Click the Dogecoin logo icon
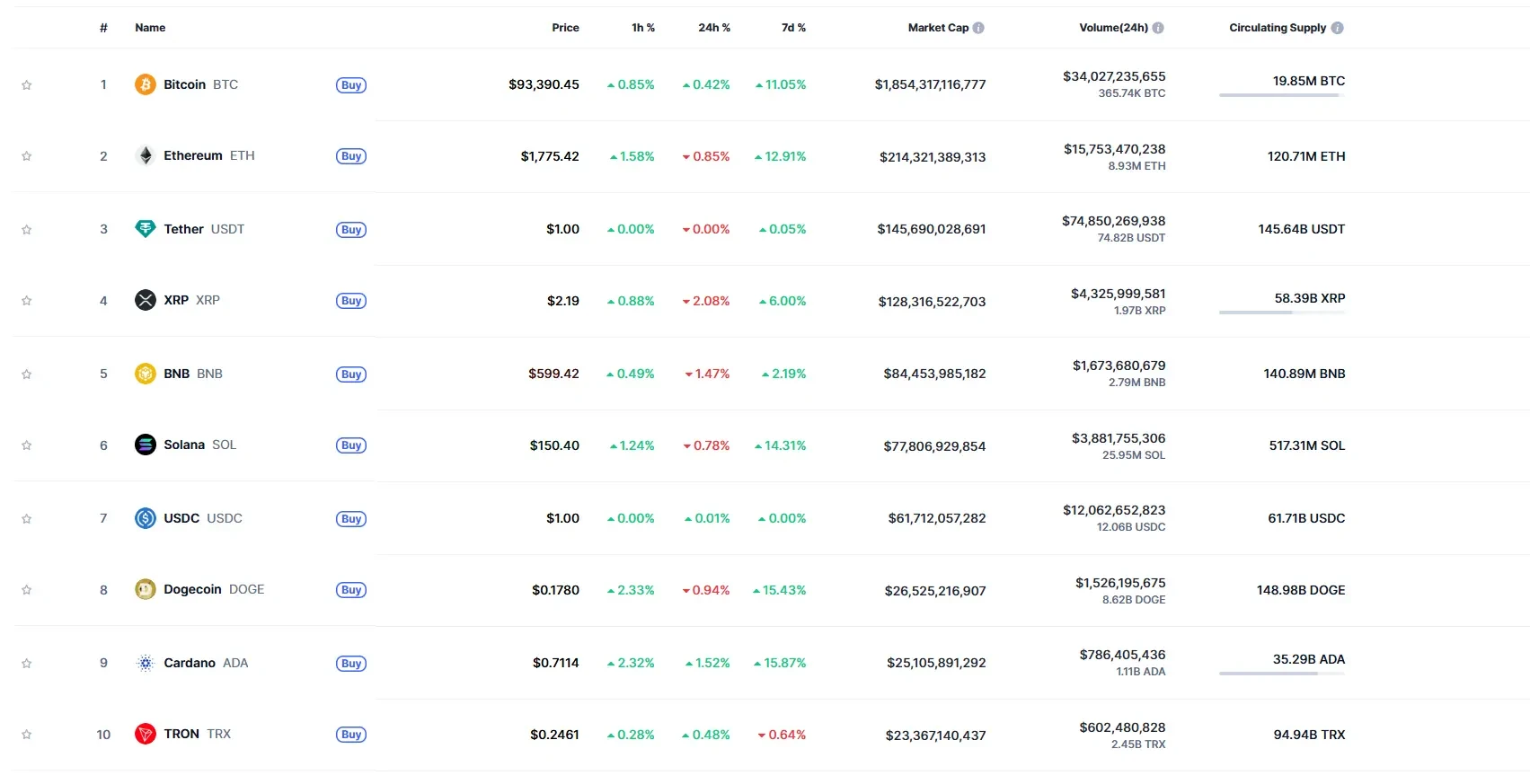 (145, 589)
